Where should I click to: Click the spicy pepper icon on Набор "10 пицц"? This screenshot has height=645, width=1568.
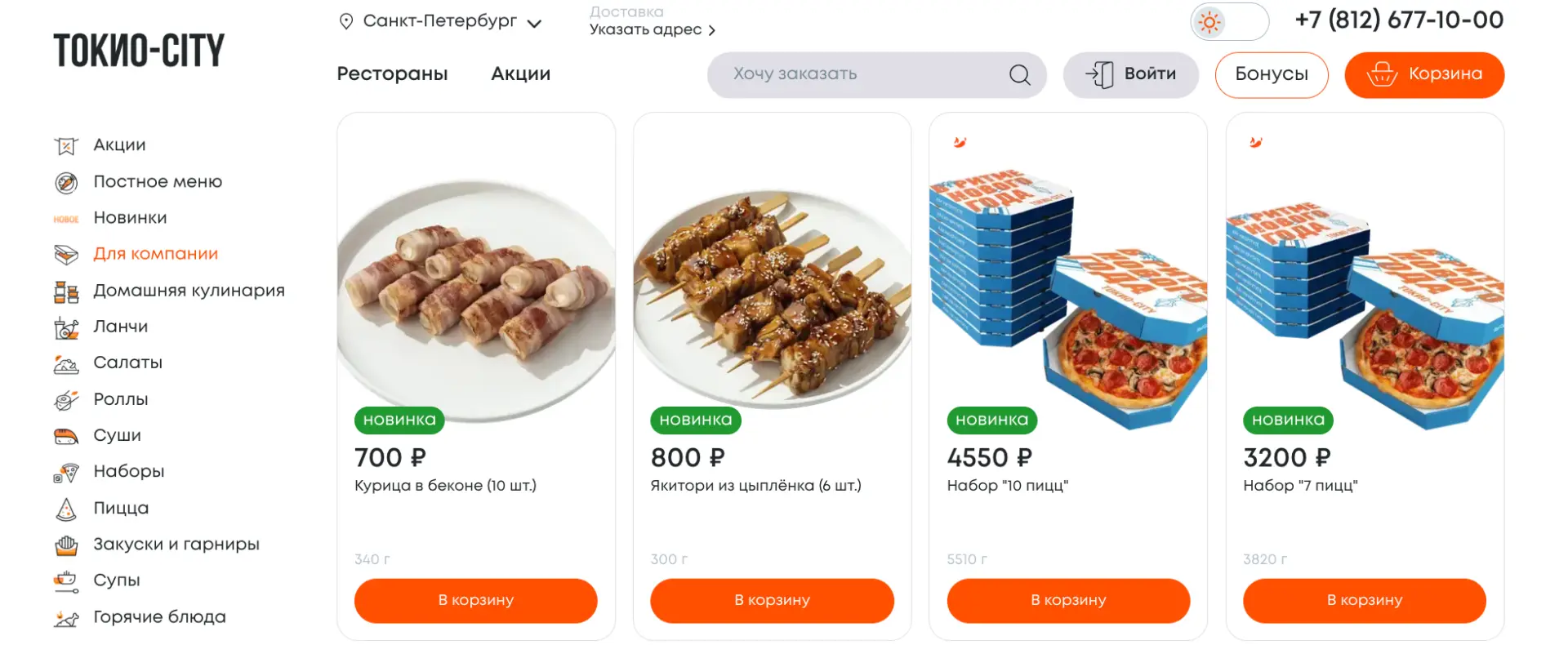coord(960,143)
